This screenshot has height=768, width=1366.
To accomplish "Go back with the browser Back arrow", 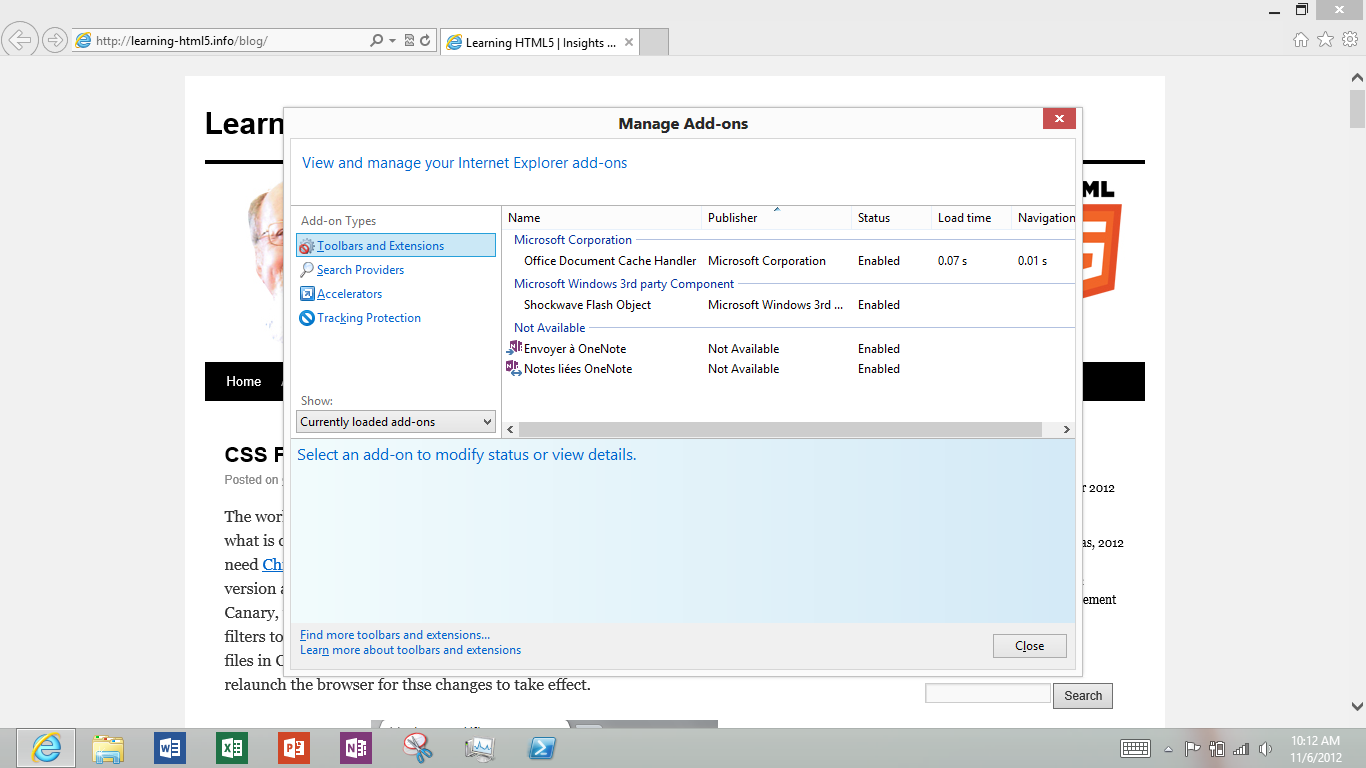I will (20, 40).
